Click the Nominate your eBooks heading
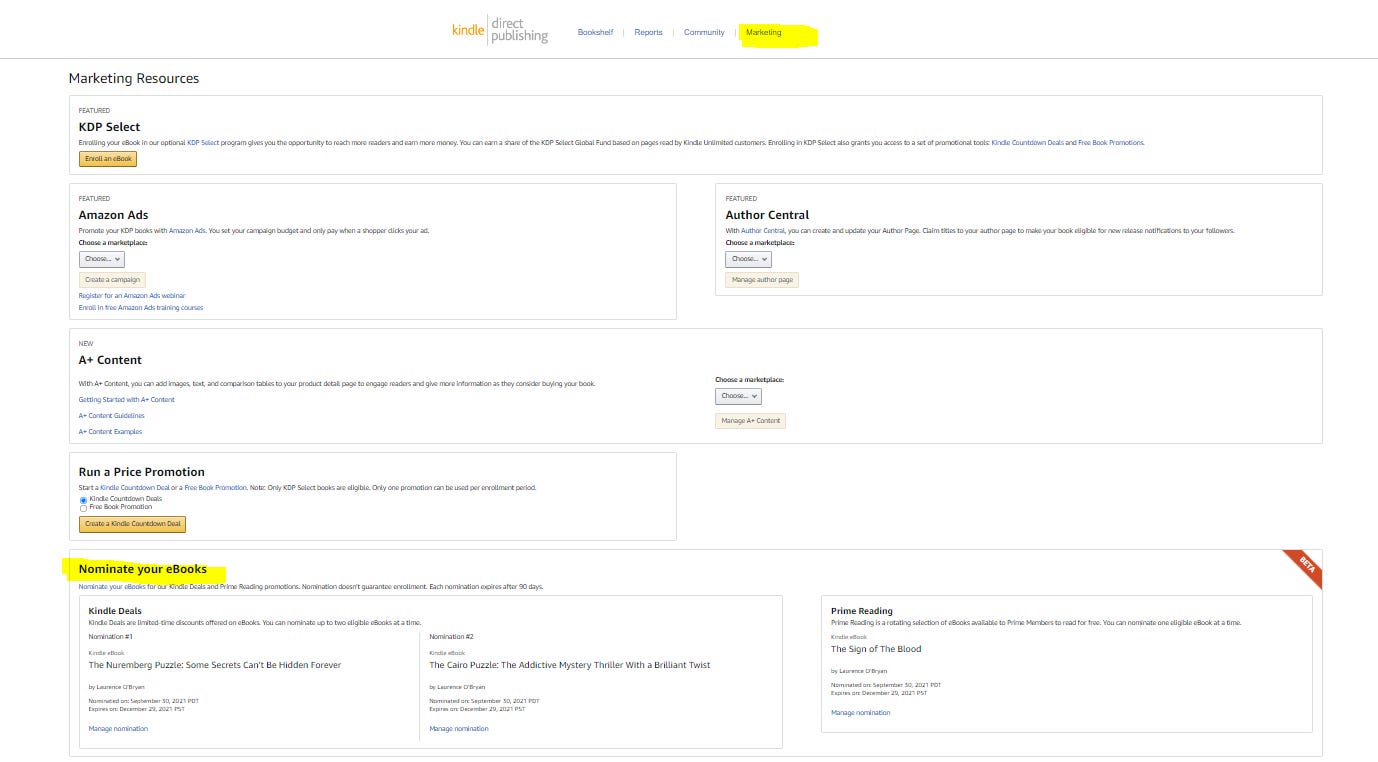 click(143, 569)
